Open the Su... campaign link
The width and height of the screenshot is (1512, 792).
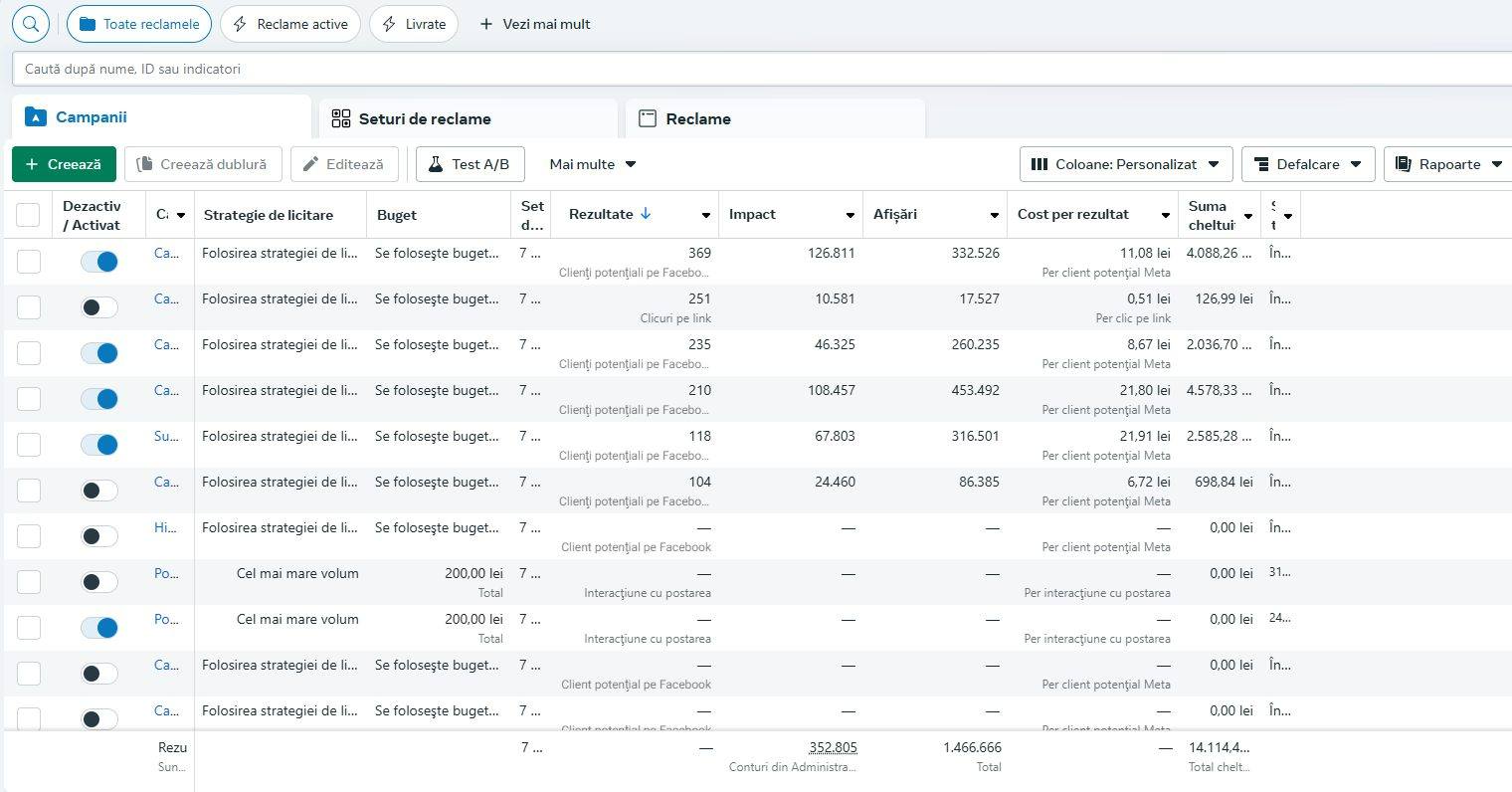tap(166, 436)
